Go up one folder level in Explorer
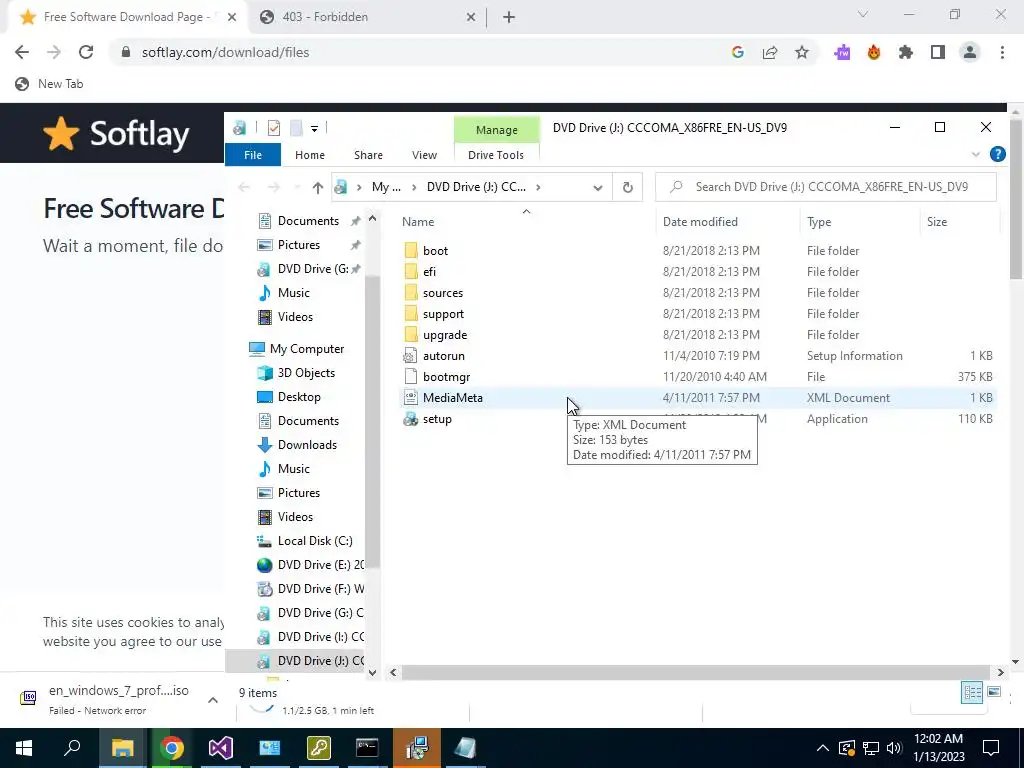The width and height of the screenshot is (1024, 768). (317, 187)
